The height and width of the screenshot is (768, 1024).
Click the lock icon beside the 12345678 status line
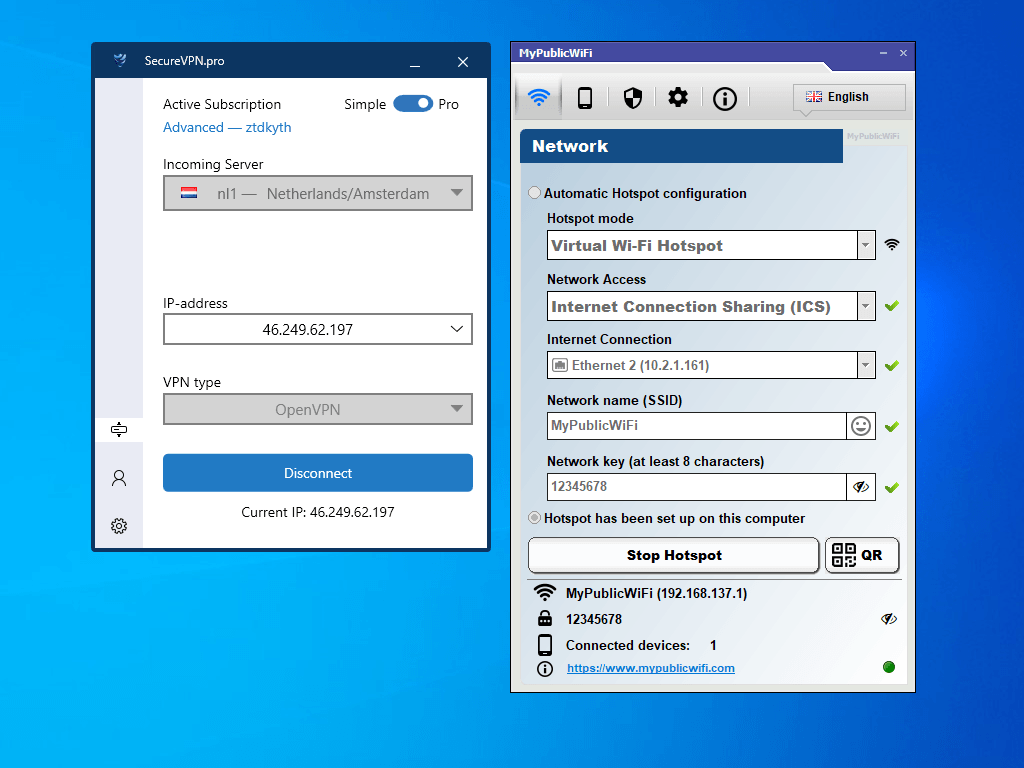tap(545, 618)
